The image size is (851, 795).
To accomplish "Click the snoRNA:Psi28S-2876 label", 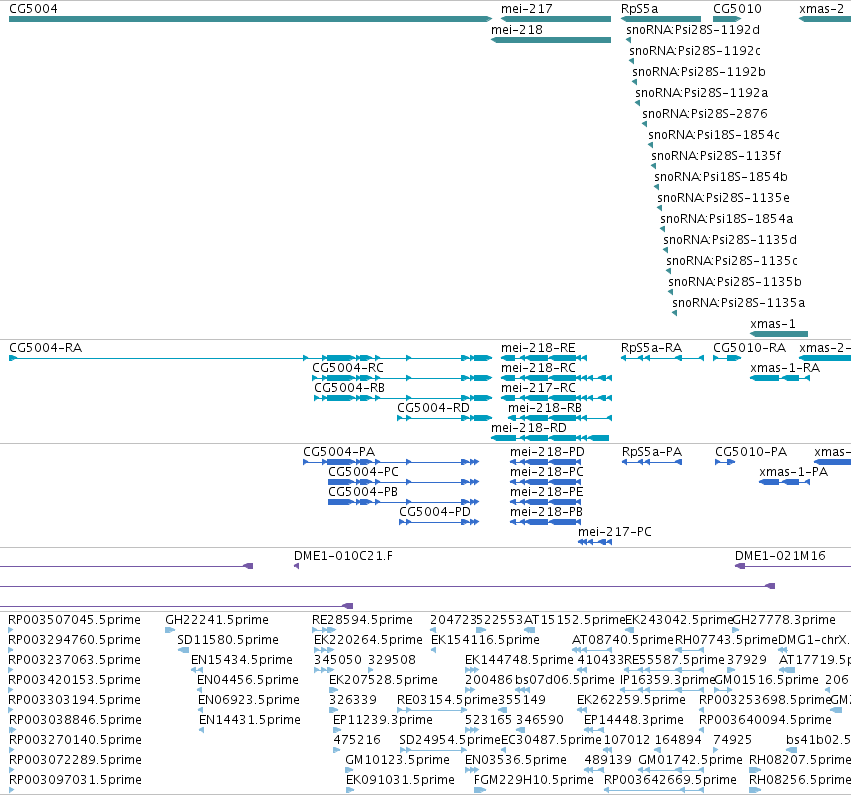I will coord(704,114).
